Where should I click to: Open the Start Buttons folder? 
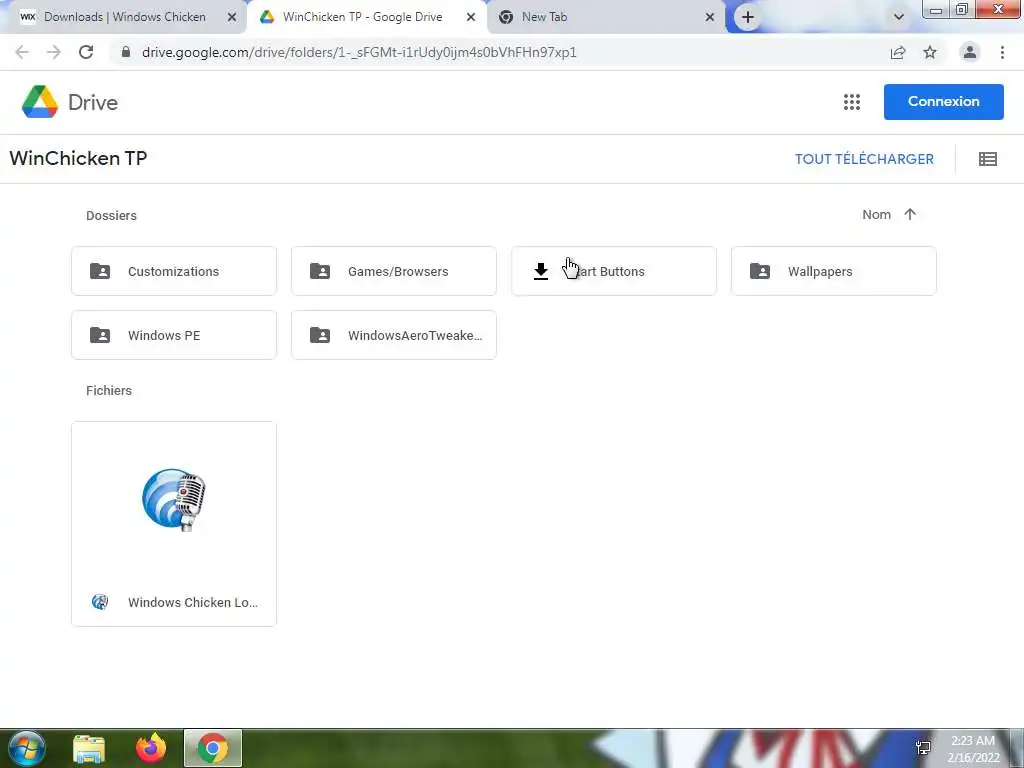pos(614,271)
